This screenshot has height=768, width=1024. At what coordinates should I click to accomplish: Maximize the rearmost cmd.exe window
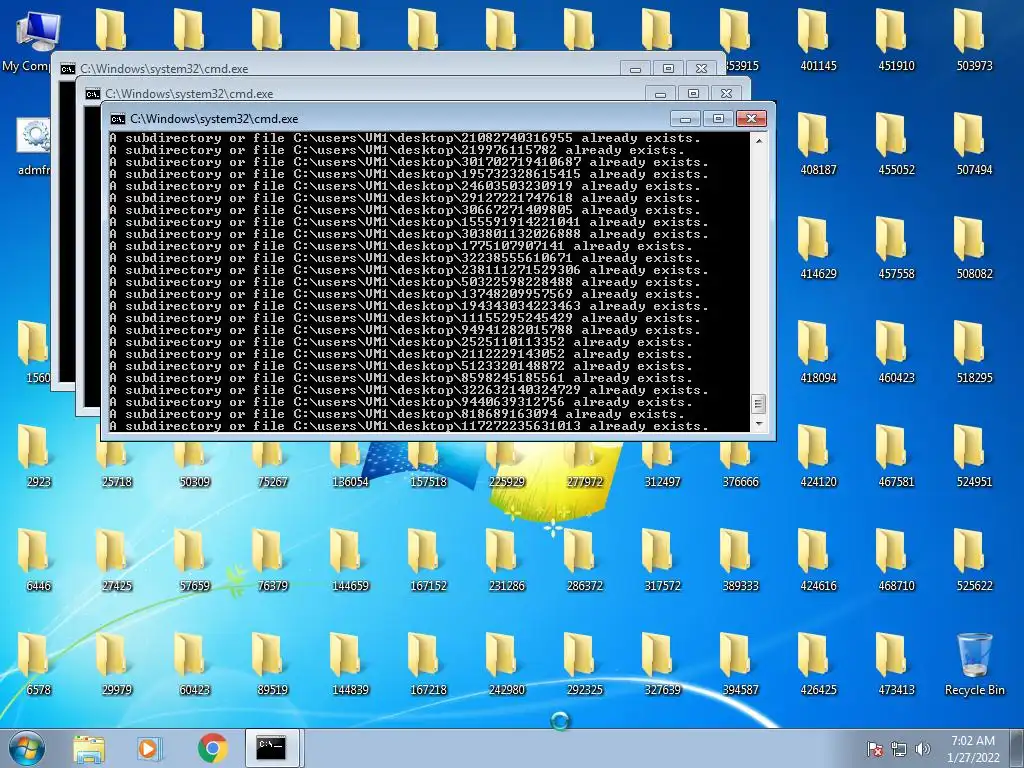(x=668, y=69)
